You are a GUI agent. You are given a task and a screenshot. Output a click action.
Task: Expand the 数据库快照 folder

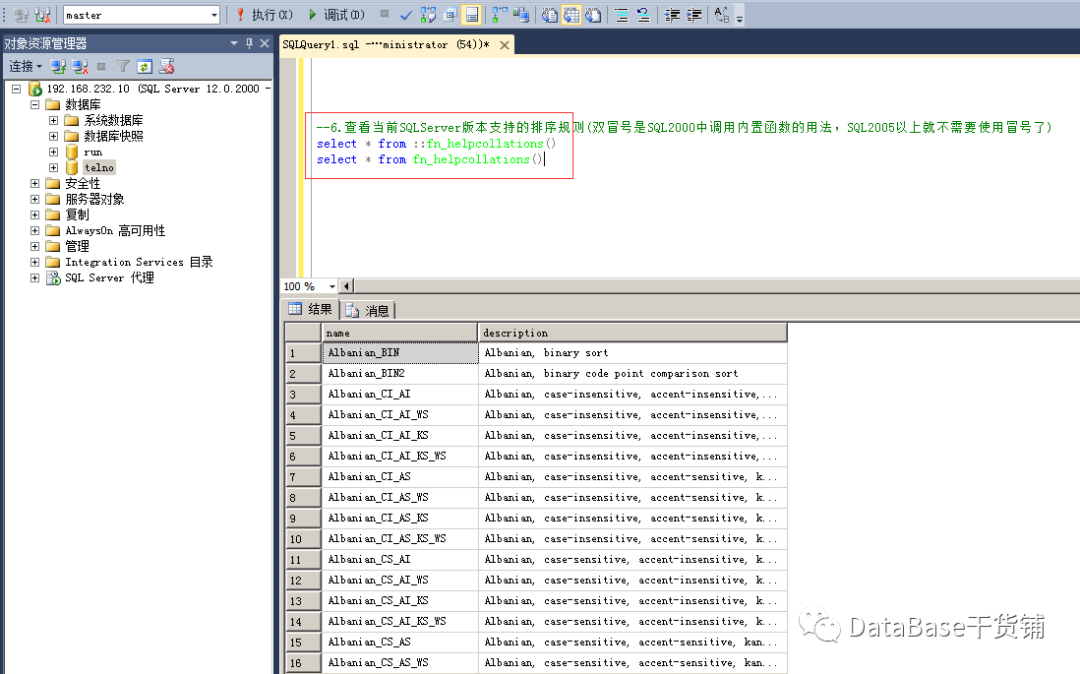pyautogui.click(x=53, y=136)
